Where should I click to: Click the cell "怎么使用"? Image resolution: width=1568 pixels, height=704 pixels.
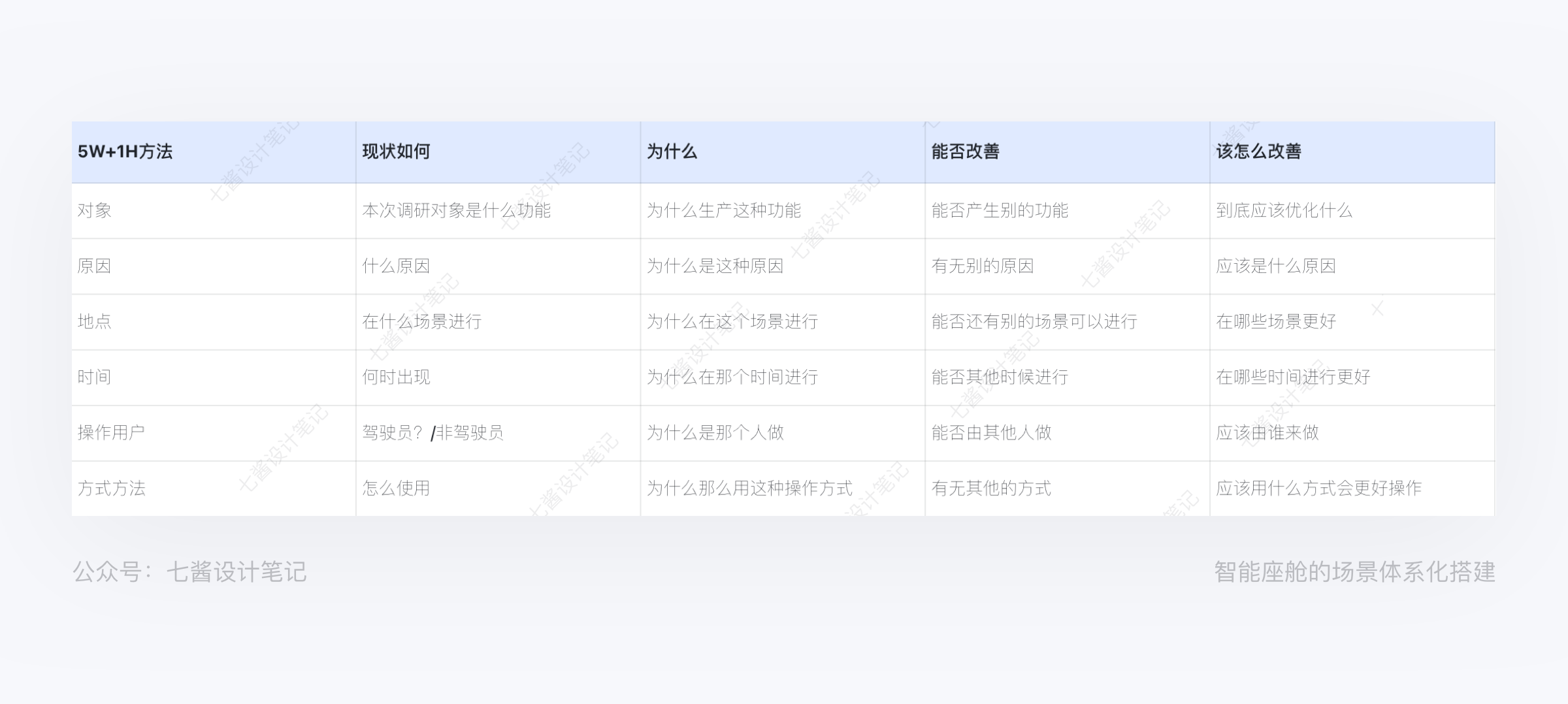click(498, 488)
